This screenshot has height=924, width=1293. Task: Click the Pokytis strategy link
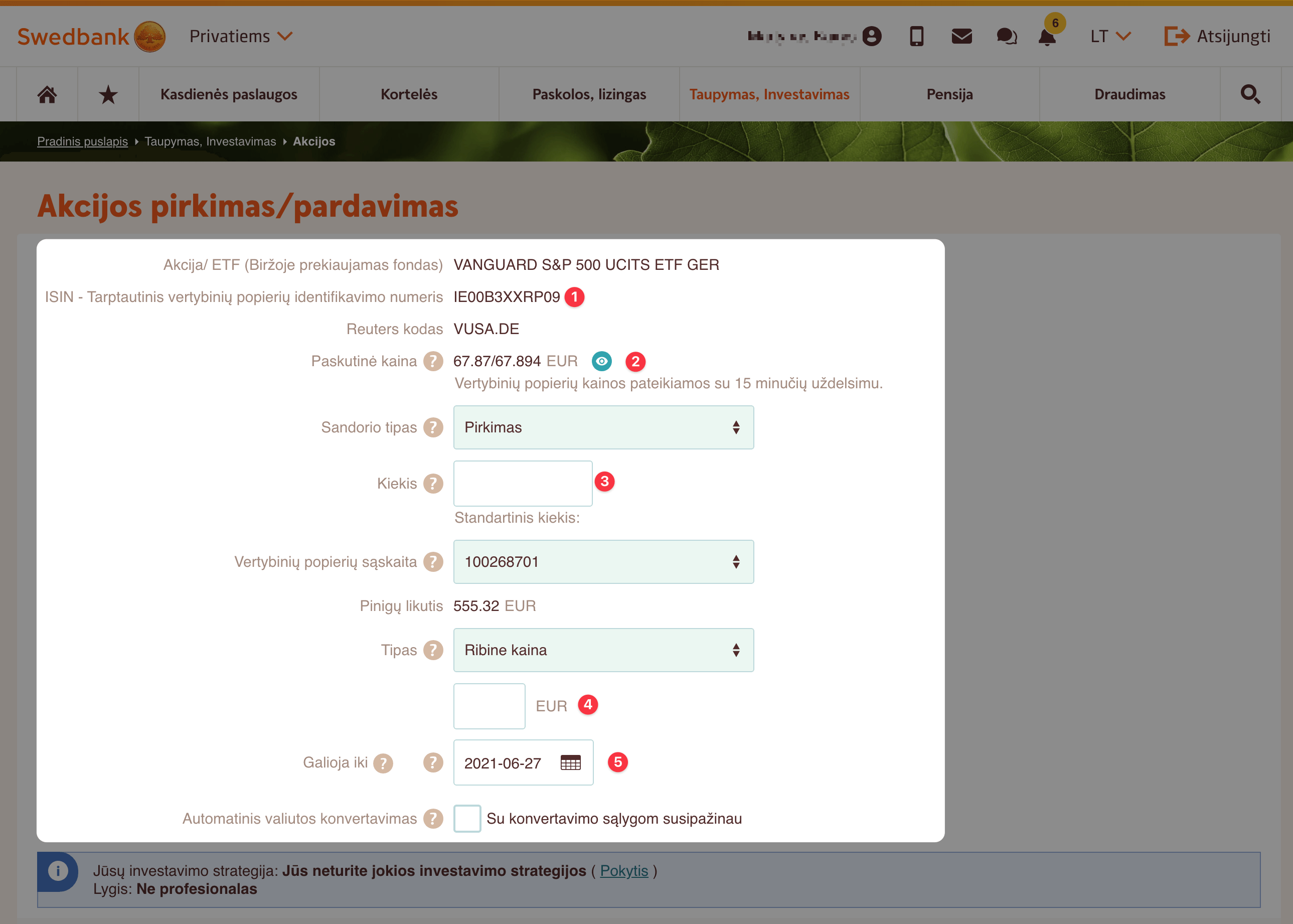(624, 870)
